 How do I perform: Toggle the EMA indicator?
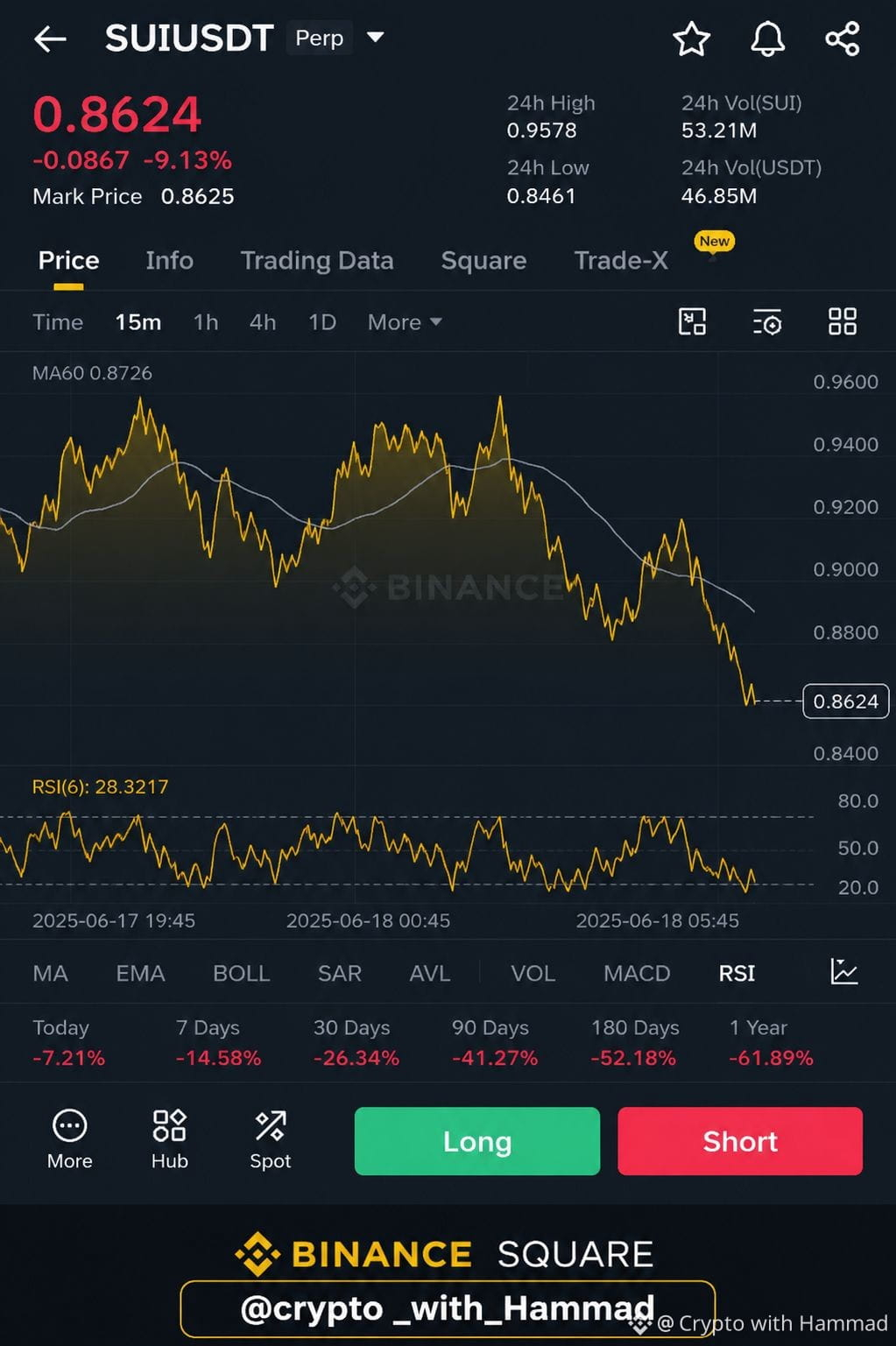coord(140,973)
